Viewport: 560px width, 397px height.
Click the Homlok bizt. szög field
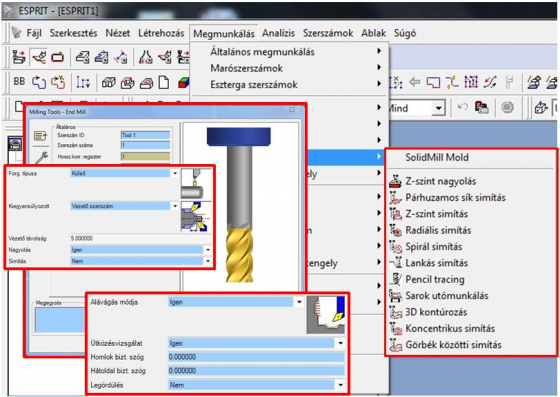pyautogui.click(x=256, y=357)
